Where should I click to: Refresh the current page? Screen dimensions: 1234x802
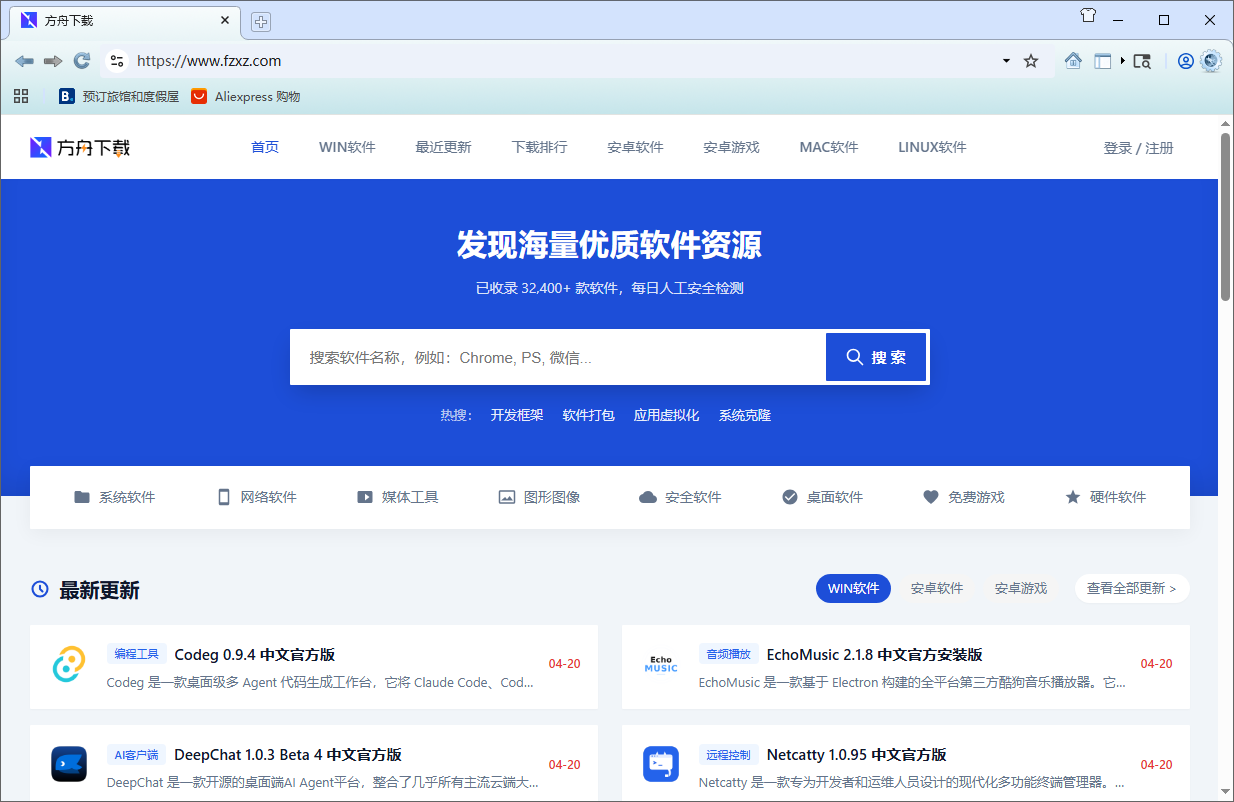(x=82, y=60)
